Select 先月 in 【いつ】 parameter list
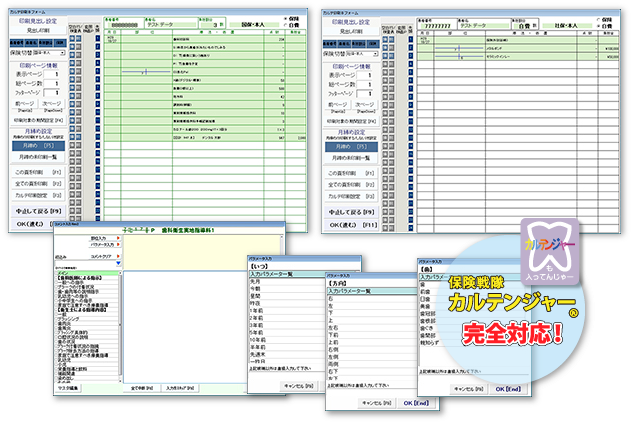The height and width of the screenshot is (423, 632). pyautogui.click(x=287, y=281)
